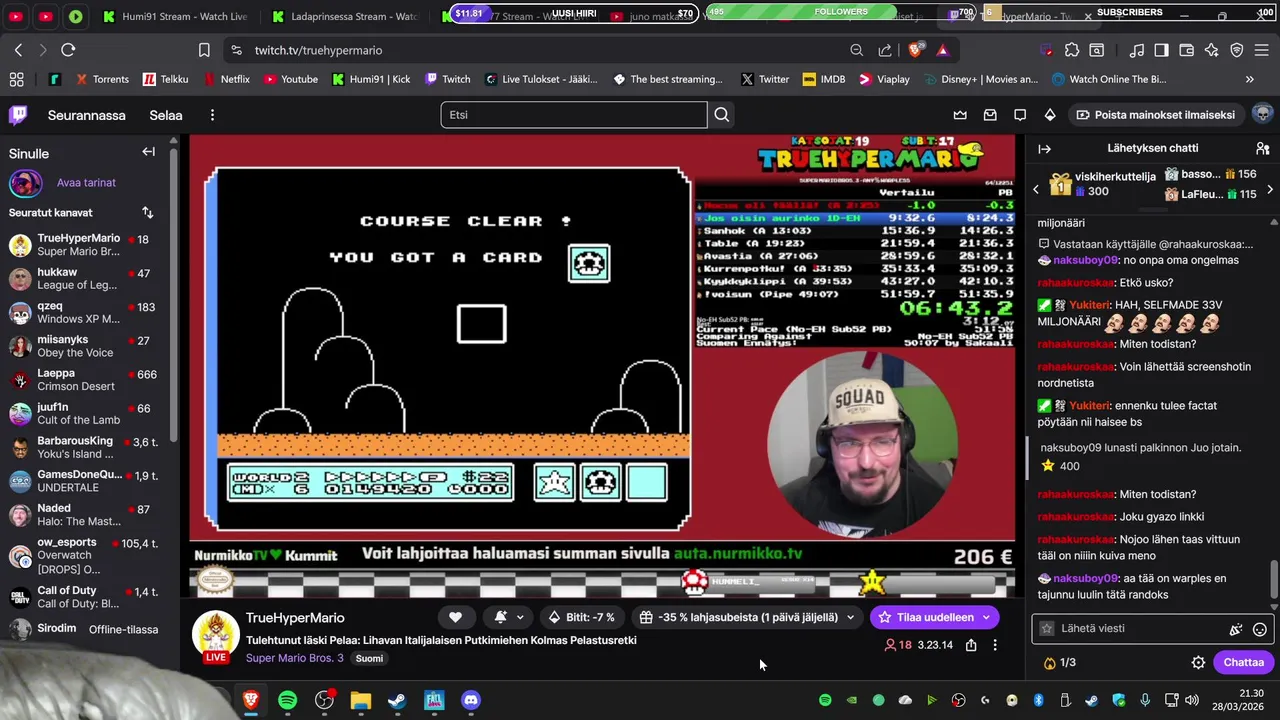
Task: Open Laeppa channel in the sidebar
Action: pos(86,380)
